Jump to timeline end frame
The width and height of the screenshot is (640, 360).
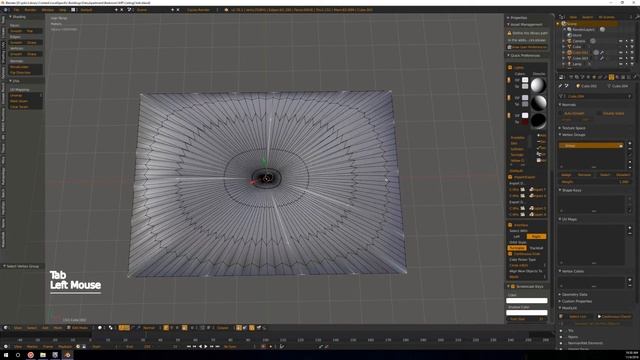click(218, 347)
